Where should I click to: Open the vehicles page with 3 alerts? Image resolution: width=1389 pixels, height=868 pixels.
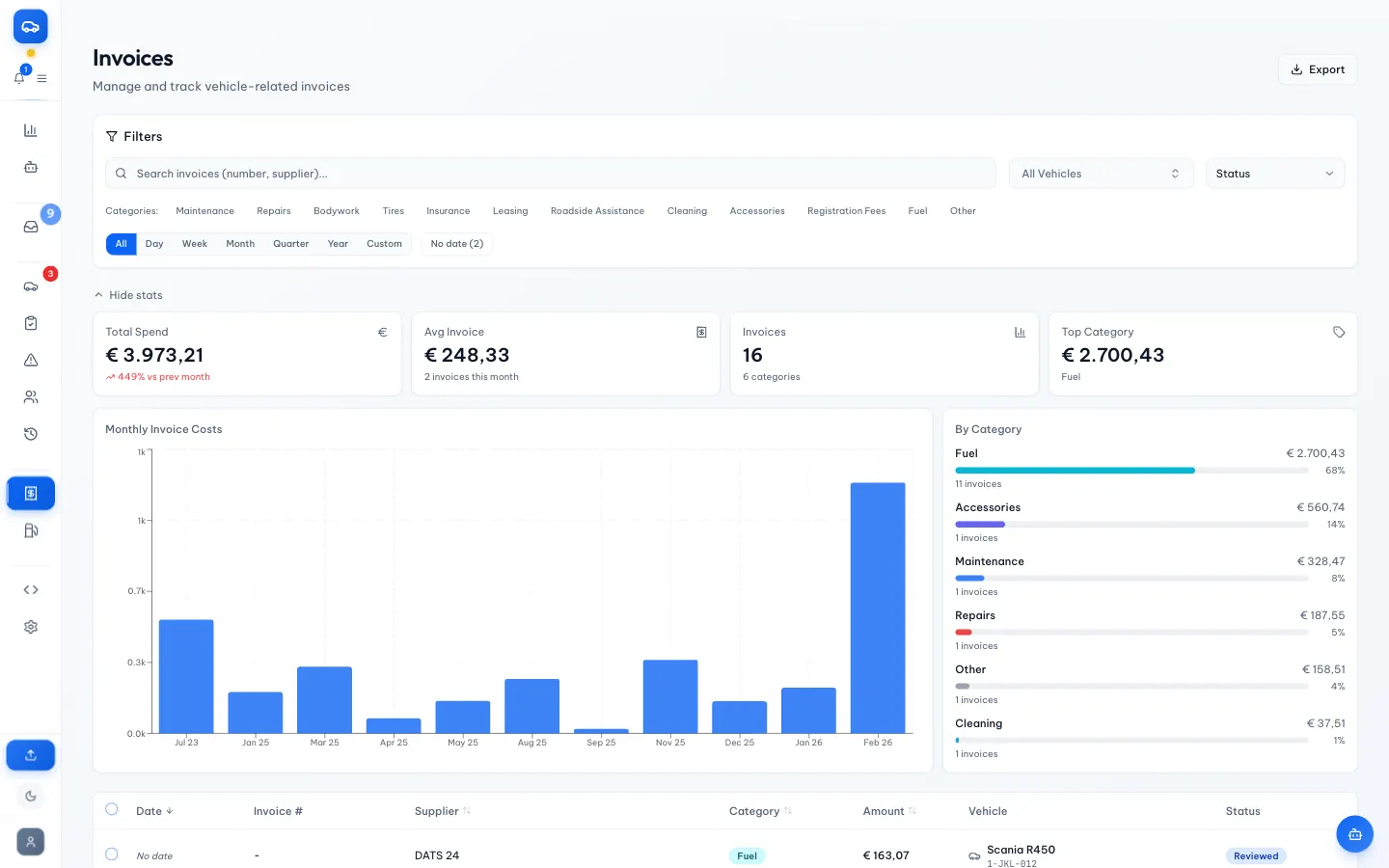click(31, 286)
